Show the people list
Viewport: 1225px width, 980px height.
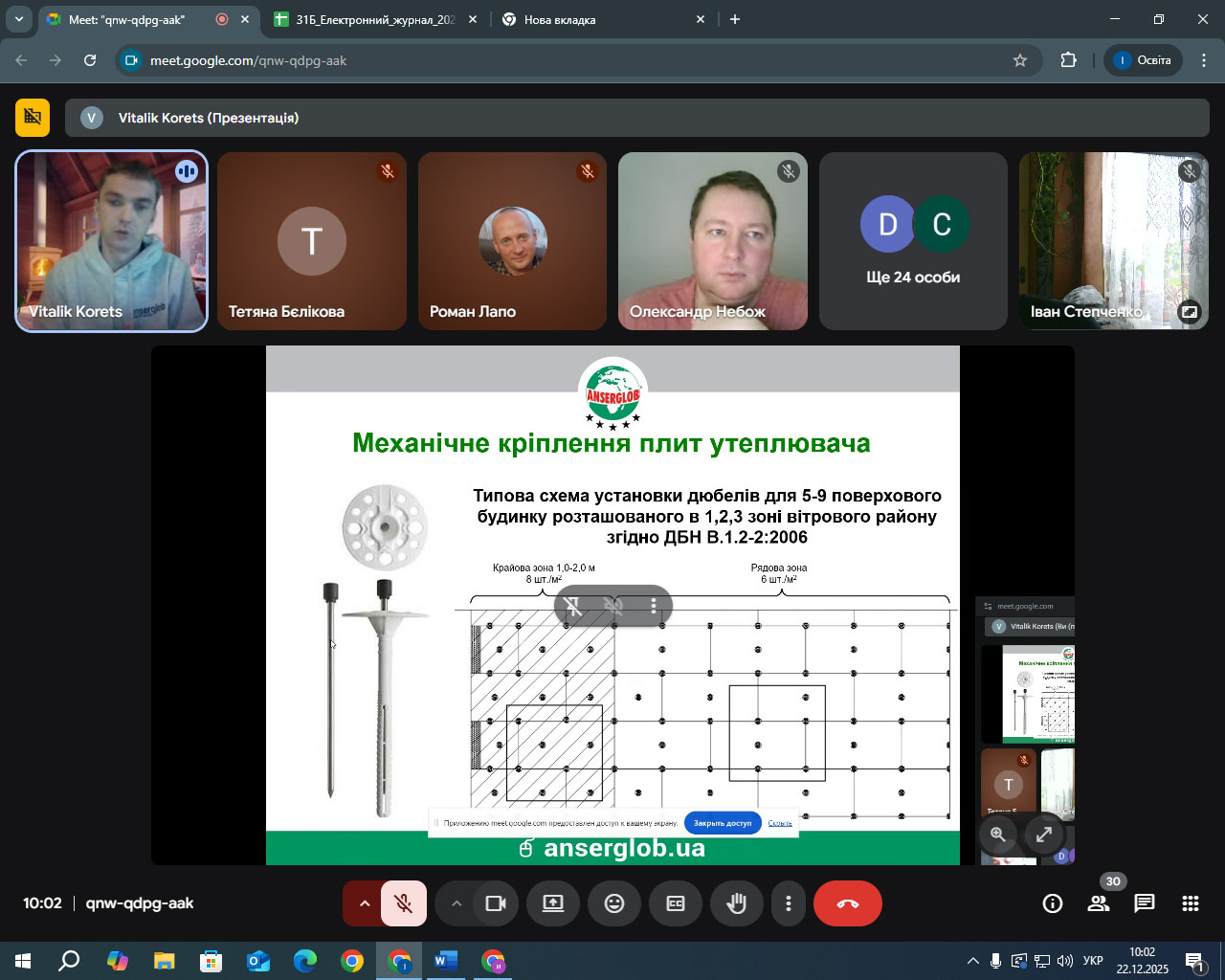[x=1099, y=903]
